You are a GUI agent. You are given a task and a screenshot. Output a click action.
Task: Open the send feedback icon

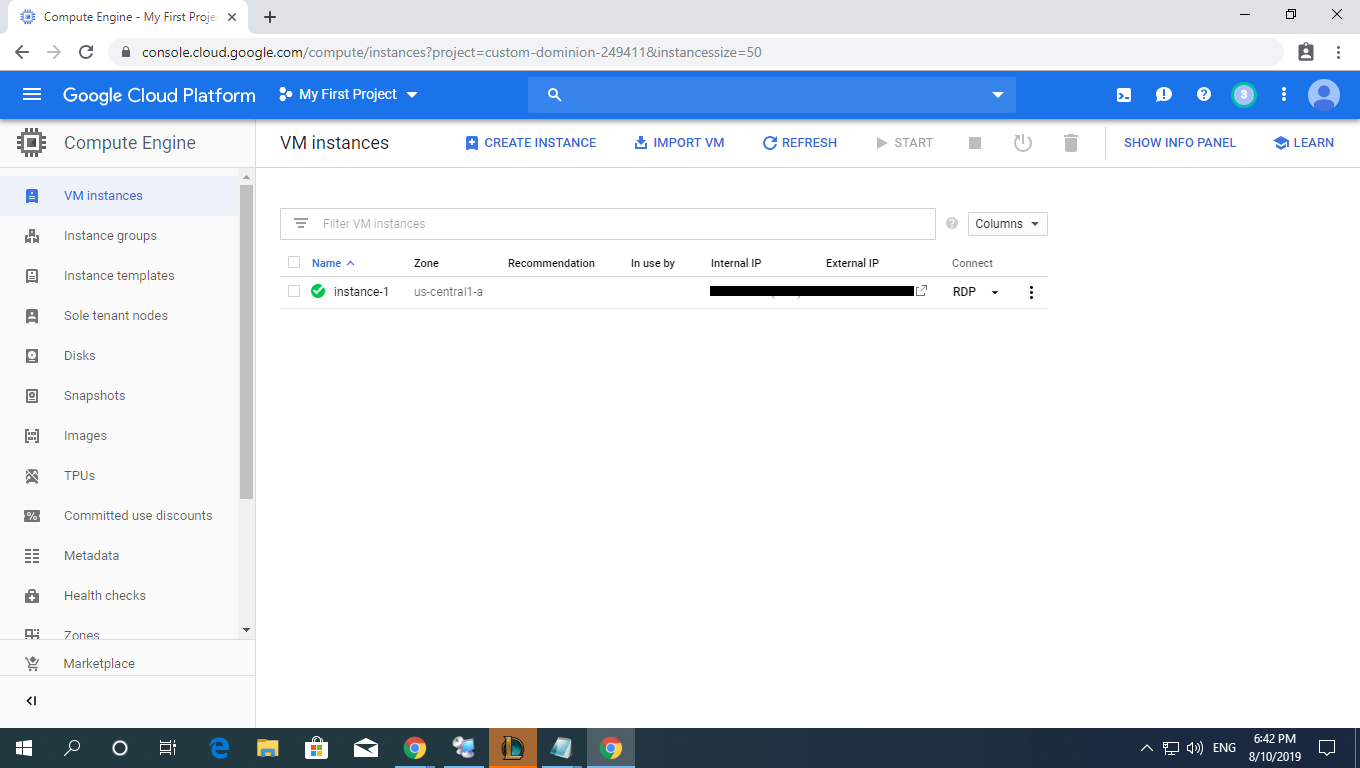tap(1164, 95)
